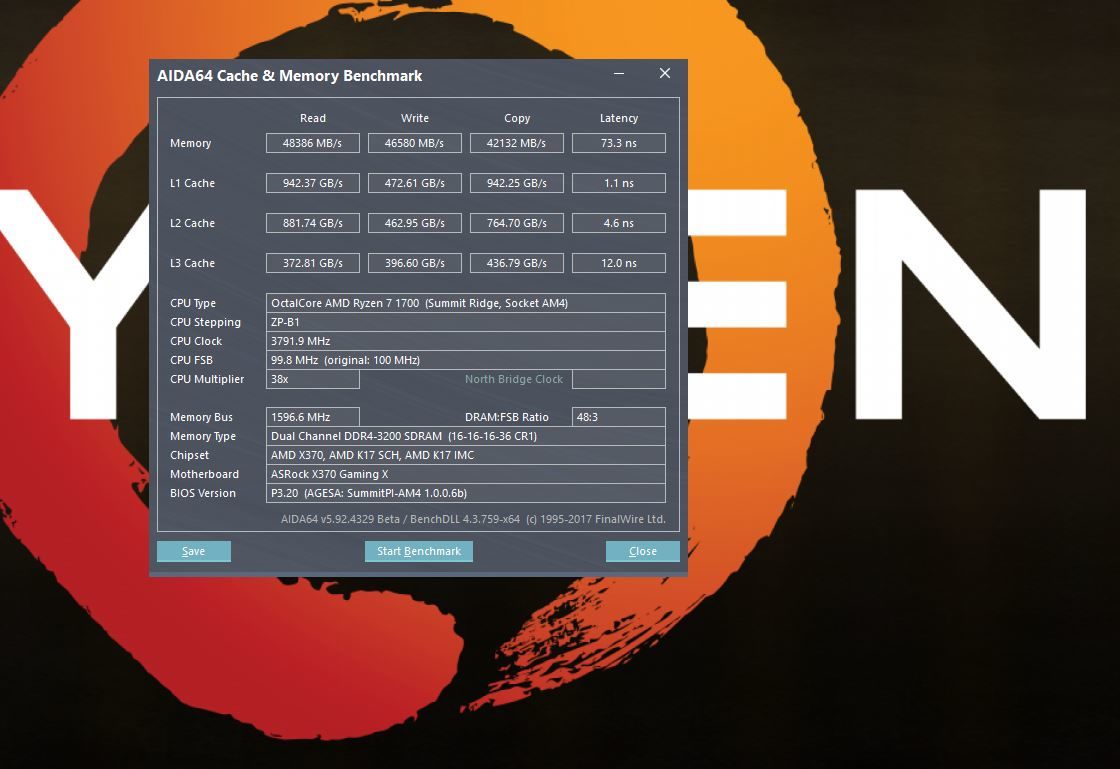
Task: Click Memory Bus value 1596.6 MHz
Action: point(313,417)
